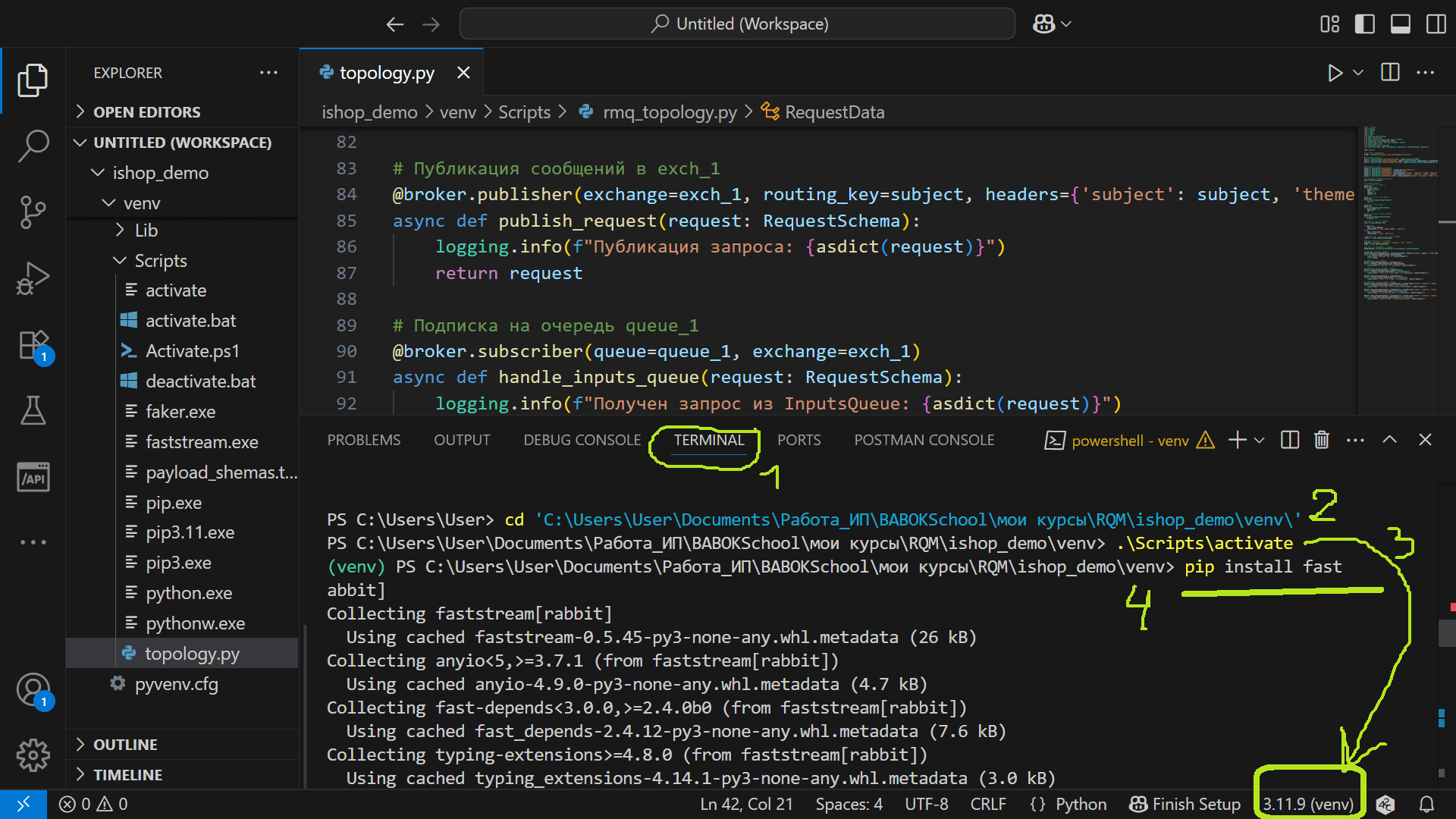Run the Python file with play button
This screenshot has height=819, width=1456.
pyautogui.click(x=1335, y=73)
